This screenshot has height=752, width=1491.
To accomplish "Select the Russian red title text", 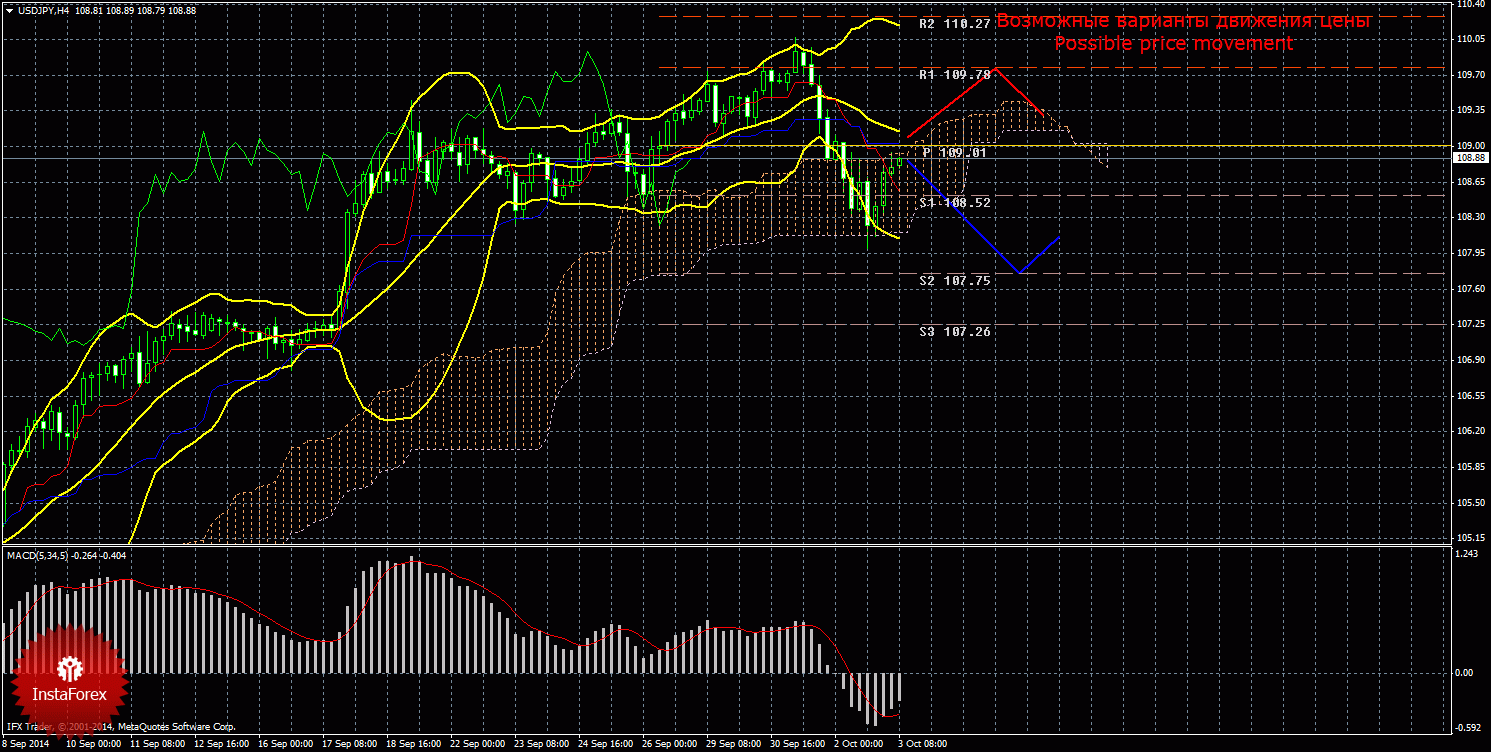I will [x=1183, y=20].
